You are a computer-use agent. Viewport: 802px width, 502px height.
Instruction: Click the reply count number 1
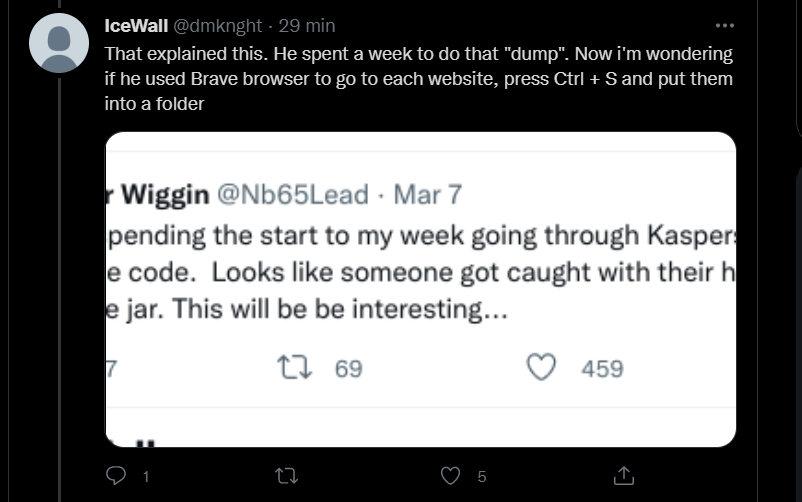pos(146,478)
